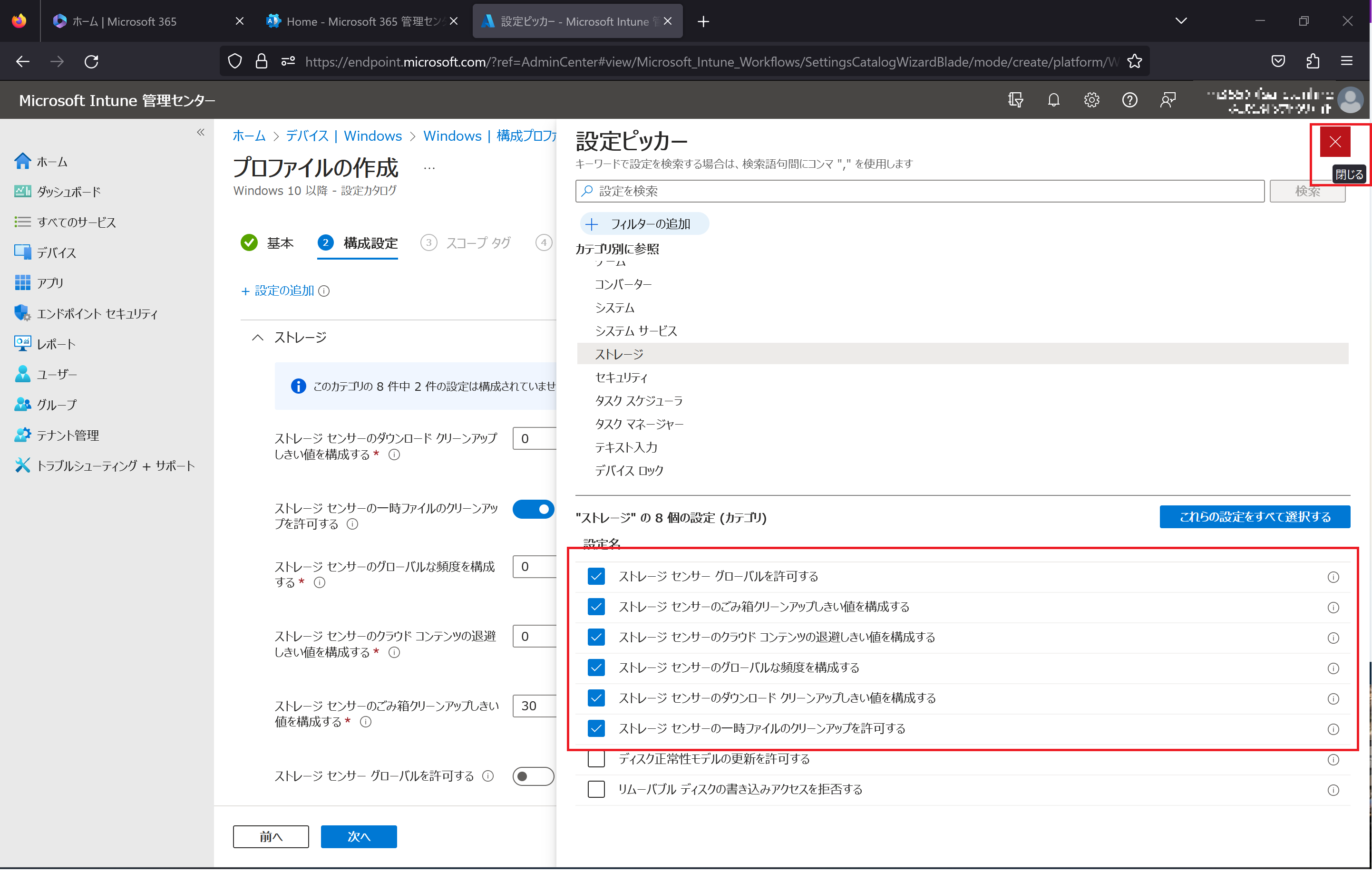This screenshot has width=1372, height=871.
Task: Open the settings gear in the Intune header
Action: (1091, 100)
